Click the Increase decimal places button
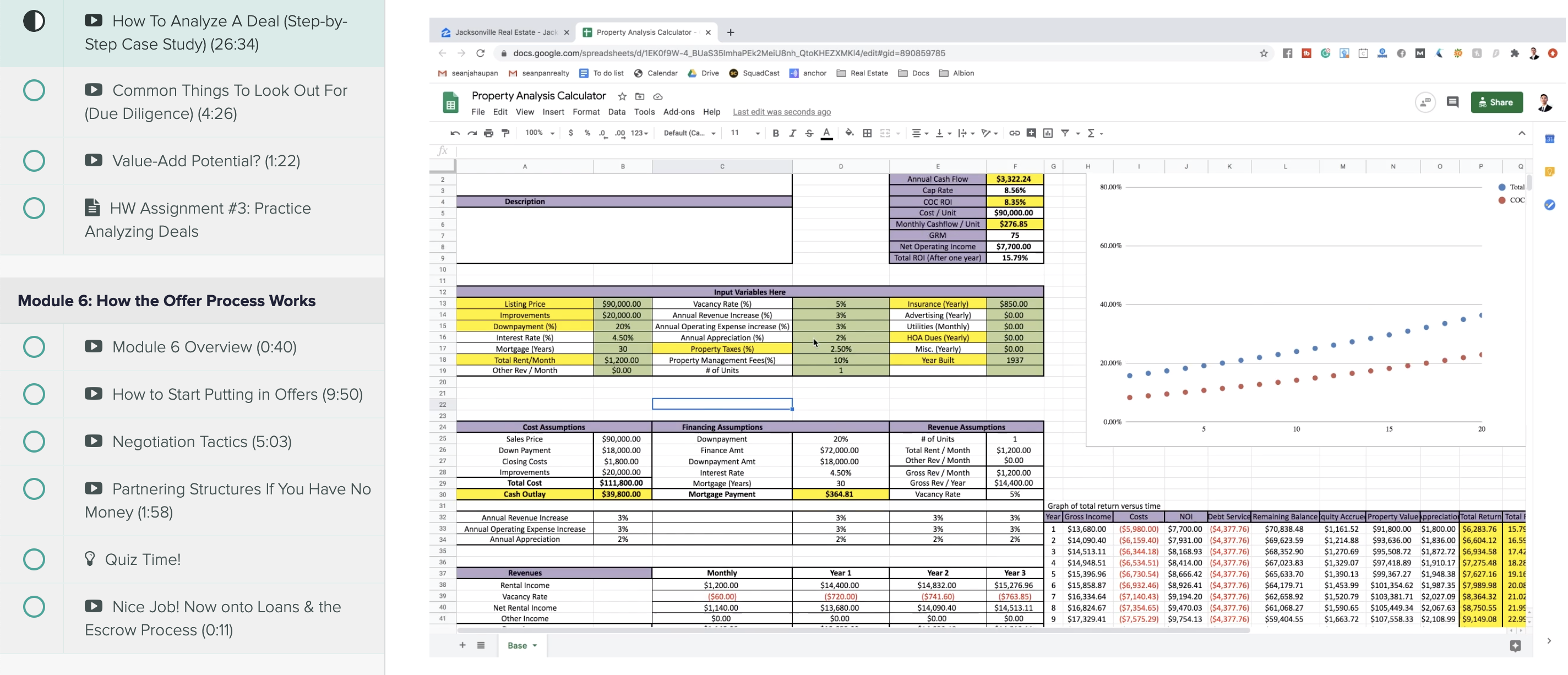Image resolution: width=1568 pixels, height=675 pixels. click(619, 133)
